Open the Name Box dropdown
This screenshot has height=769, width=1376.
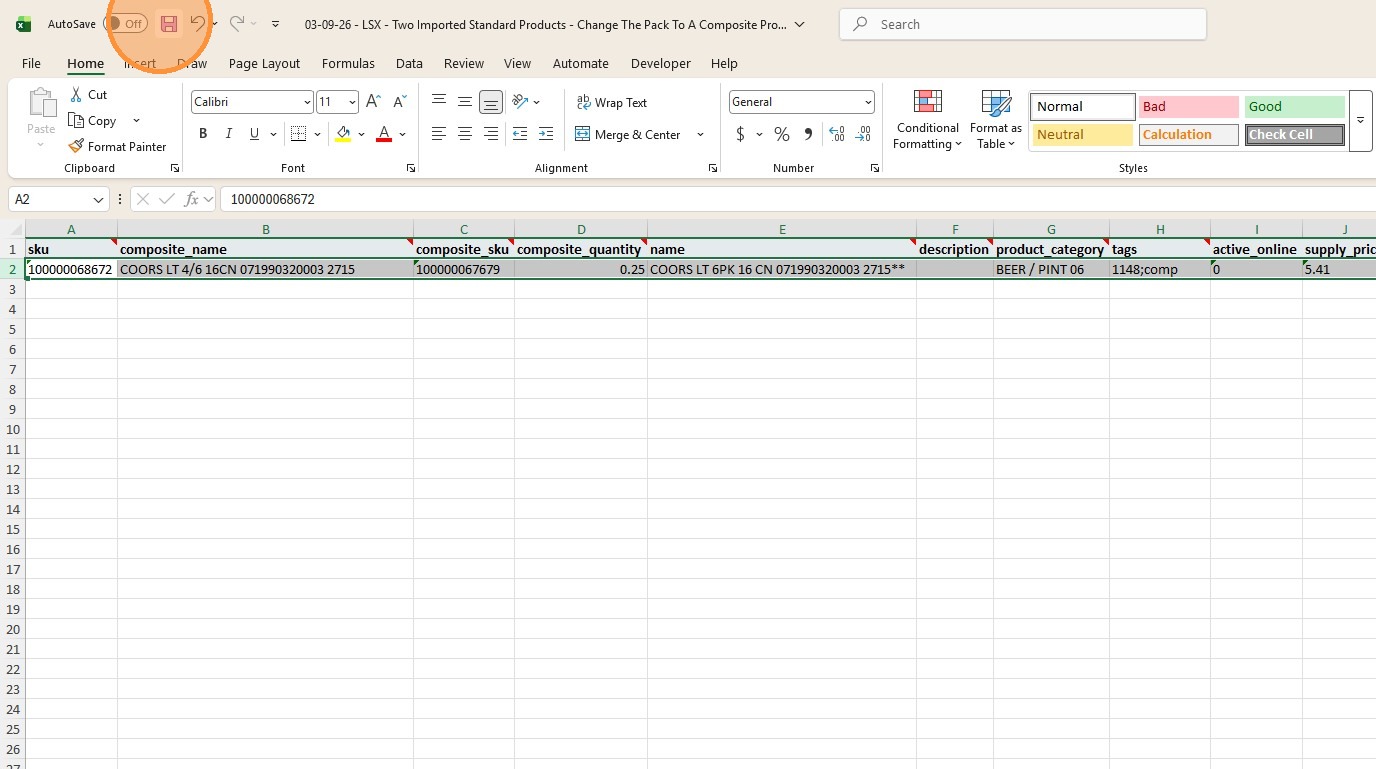click(x=98, y=199)
